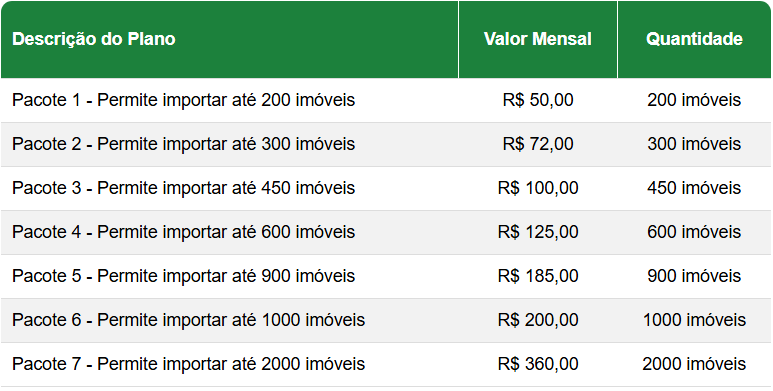Select the Pacote 4 description row

coord(183,232)
